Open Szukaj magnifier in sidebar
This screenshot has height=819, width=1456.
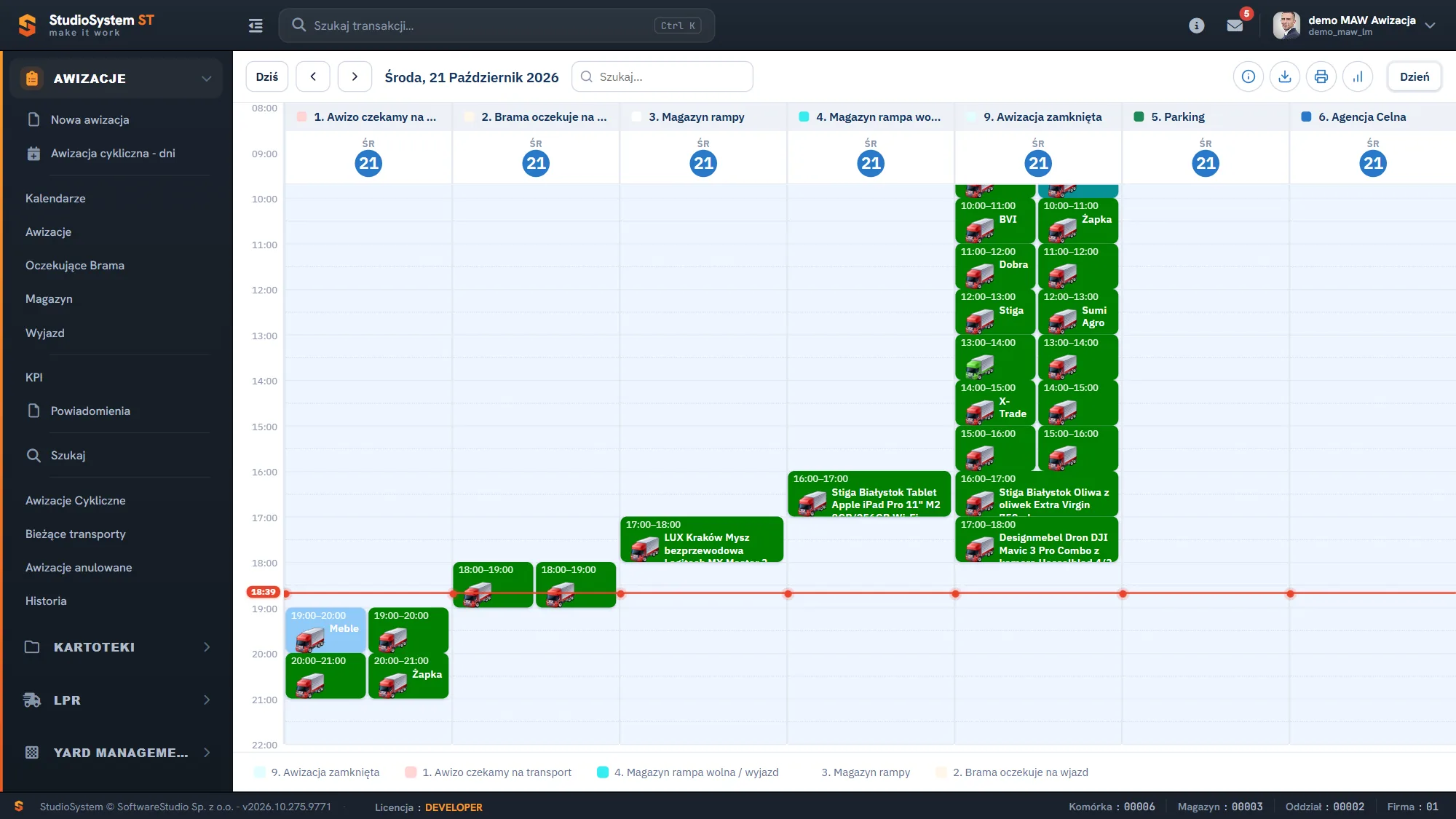[33, 455]
